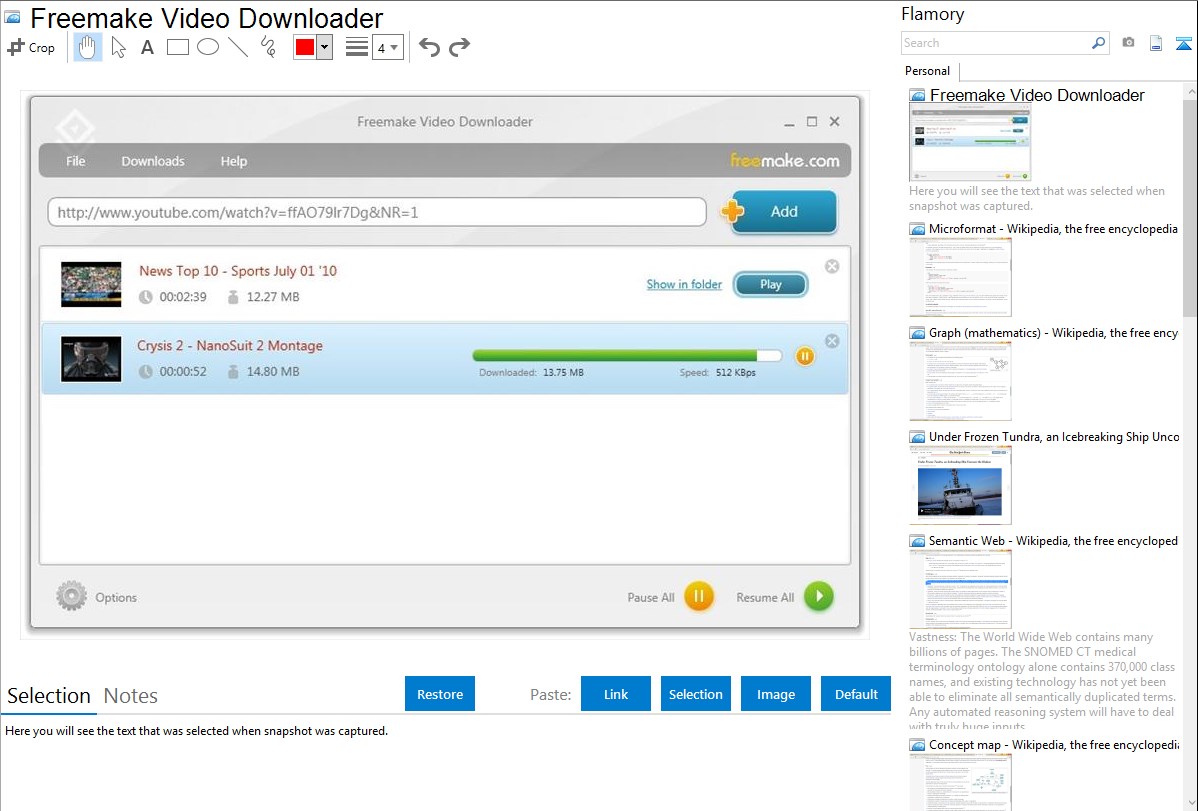Click the Paste Link button

coord(616,694)
